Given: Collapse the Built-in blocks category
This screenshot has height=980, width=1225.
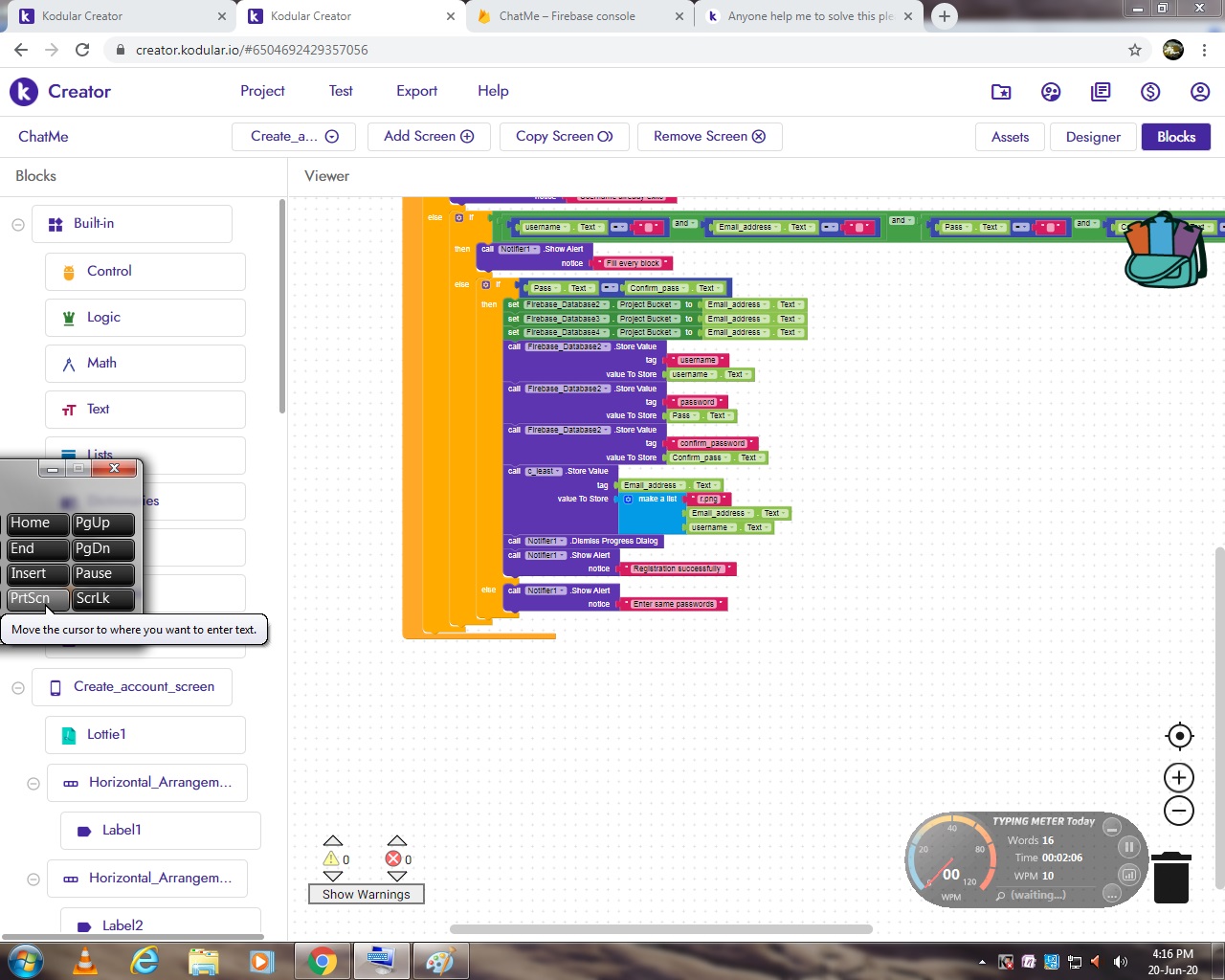Looking at the screenshot, I should tap(18, 225).
